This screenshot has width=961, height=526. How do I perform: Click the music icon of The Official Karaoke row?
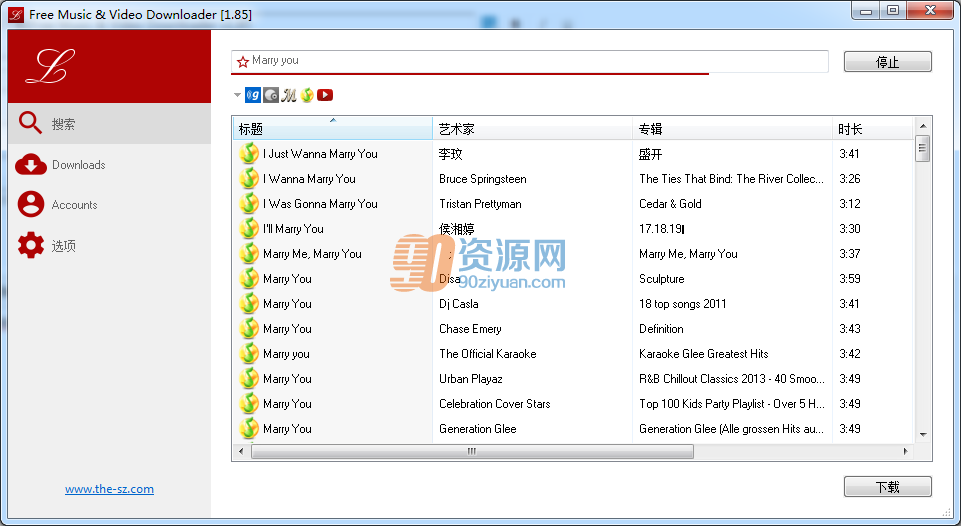click(x=248, y=354)
